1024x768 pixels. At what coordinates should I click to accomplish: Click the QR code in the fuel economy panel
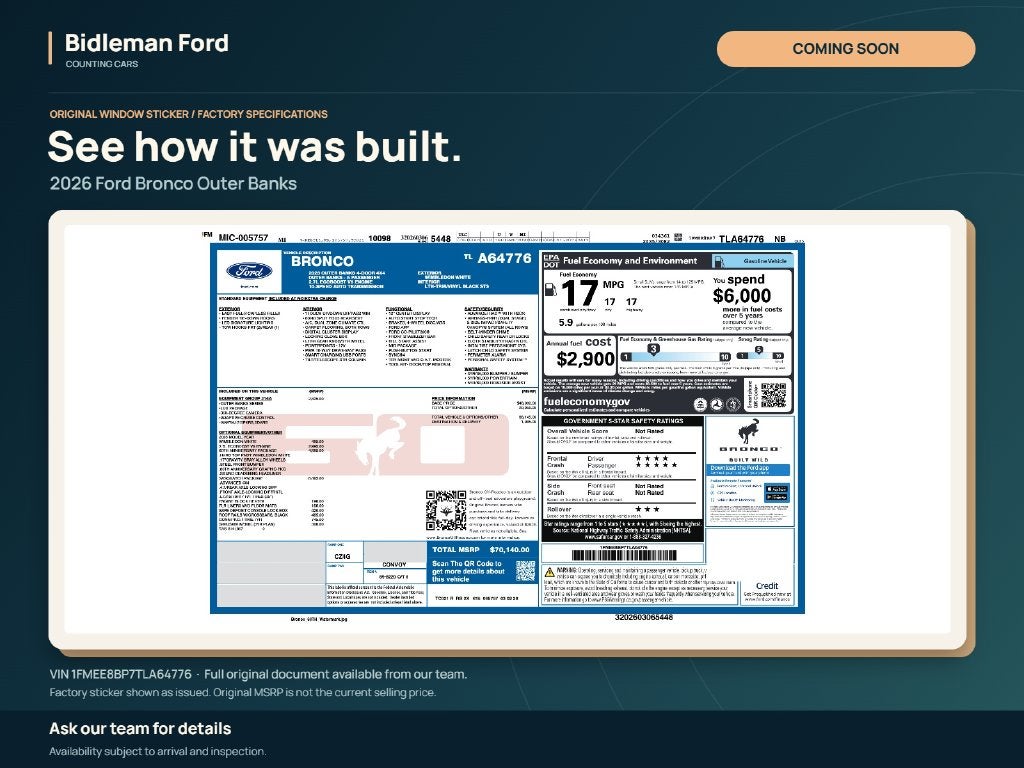tap(773, 396)
